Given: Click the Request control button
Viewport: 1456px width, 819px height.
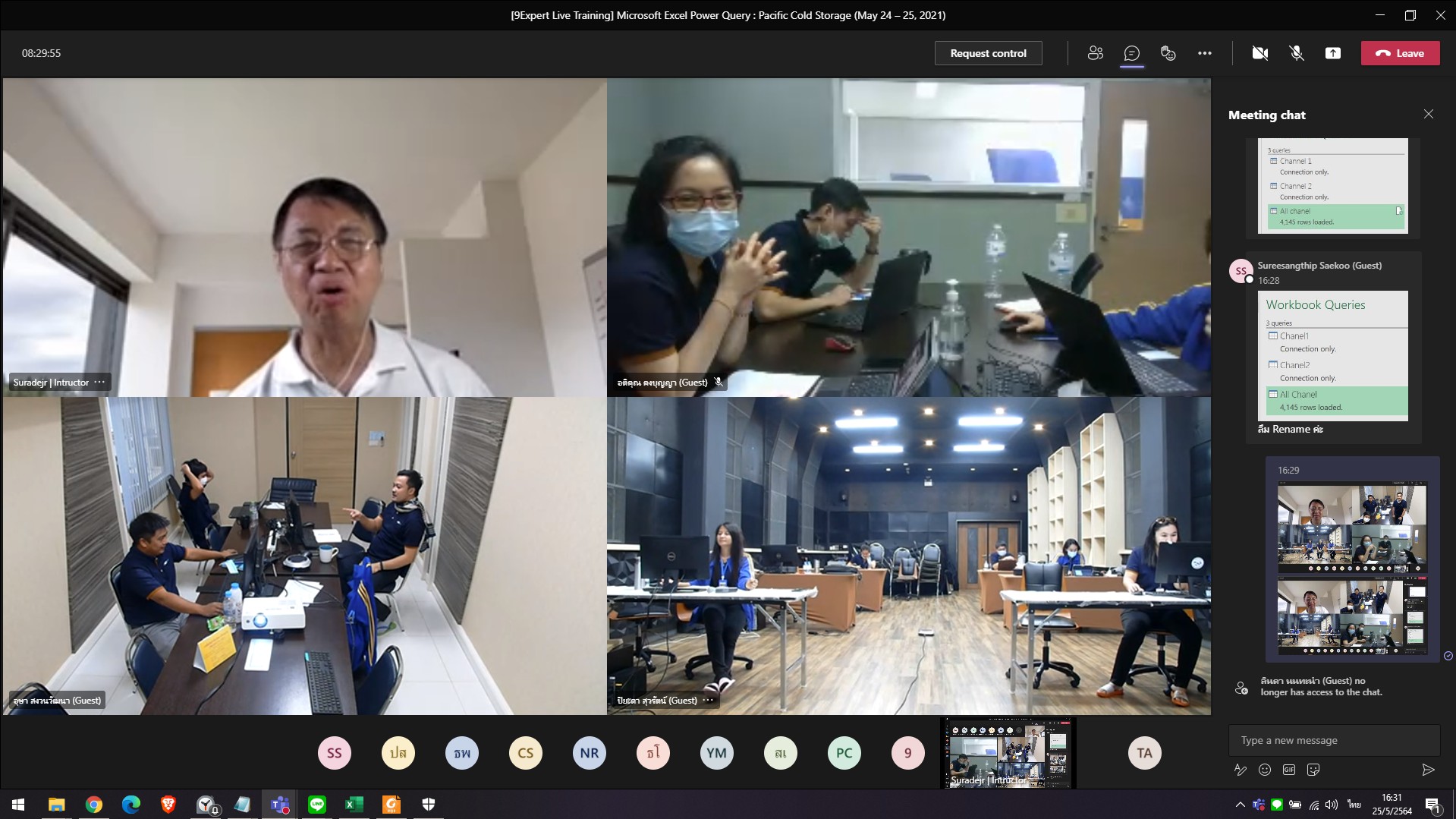Looking at the screenshot, I should point(988,53).
